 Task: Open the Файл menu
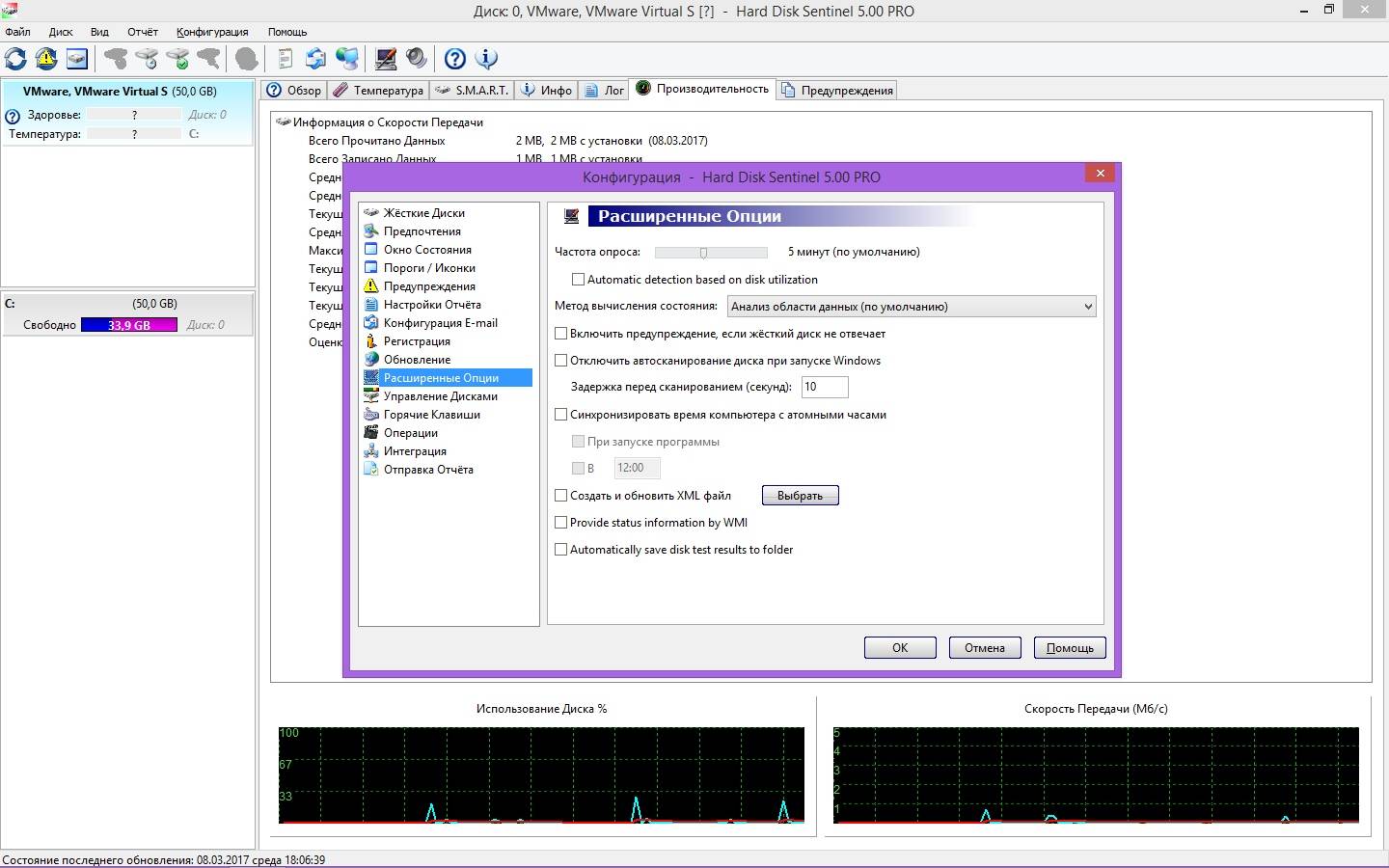click(x=17, y=32)
